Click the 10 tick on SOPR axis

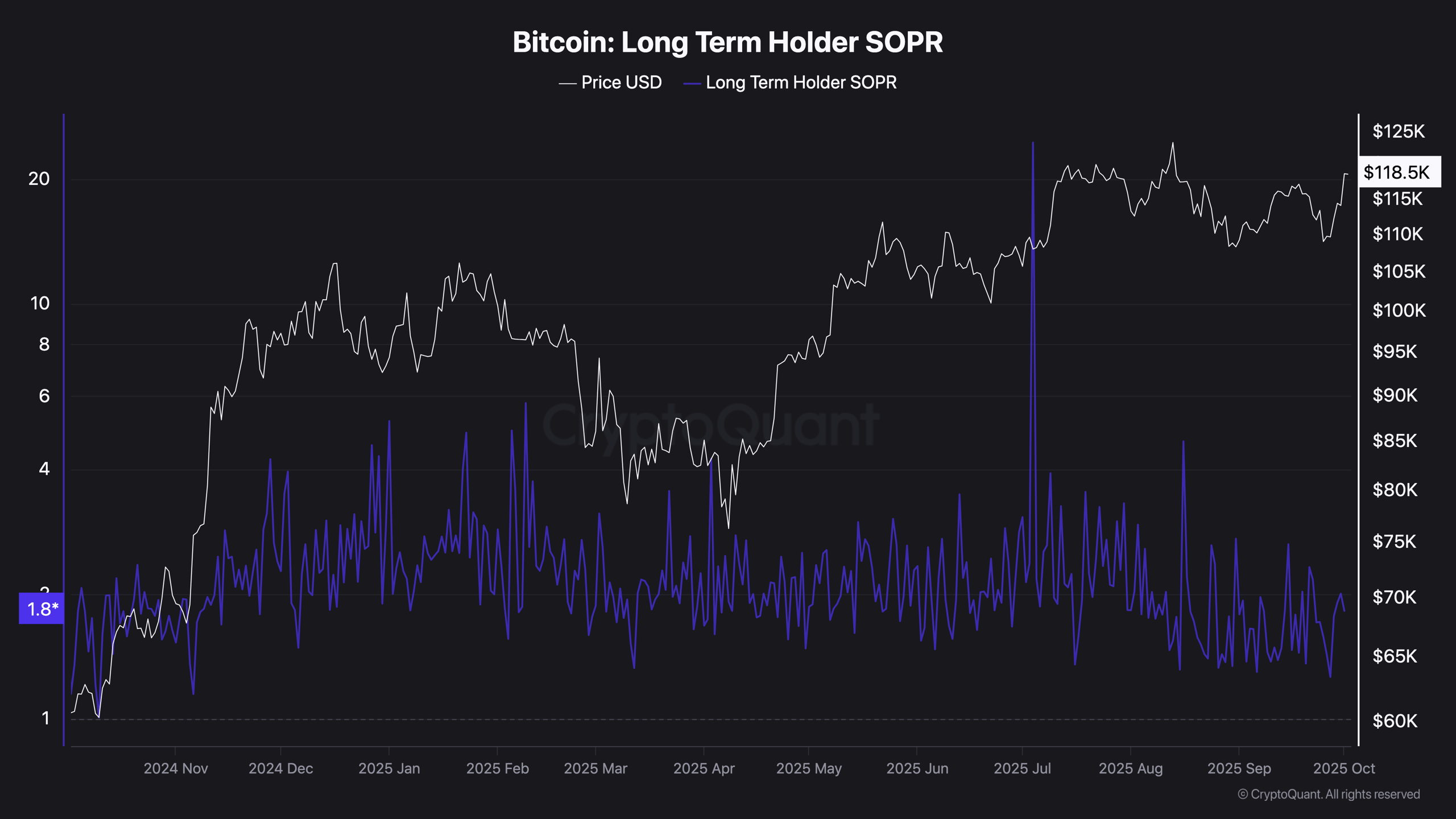[x=40, y=304]
